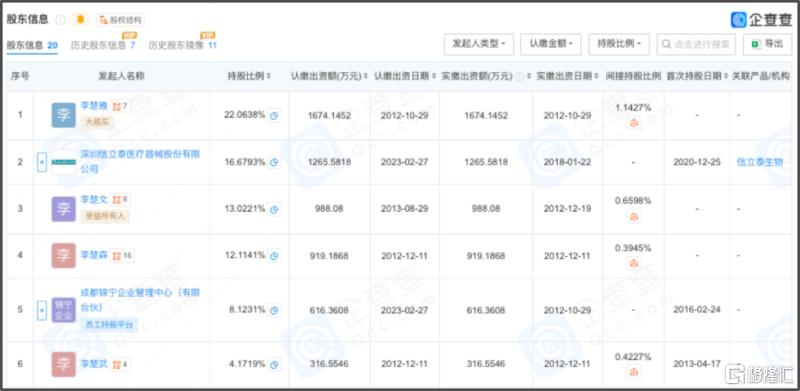Click the structure icon under 0.4227%
Screen dimensions: 800x391
click(x=633, y=372)
